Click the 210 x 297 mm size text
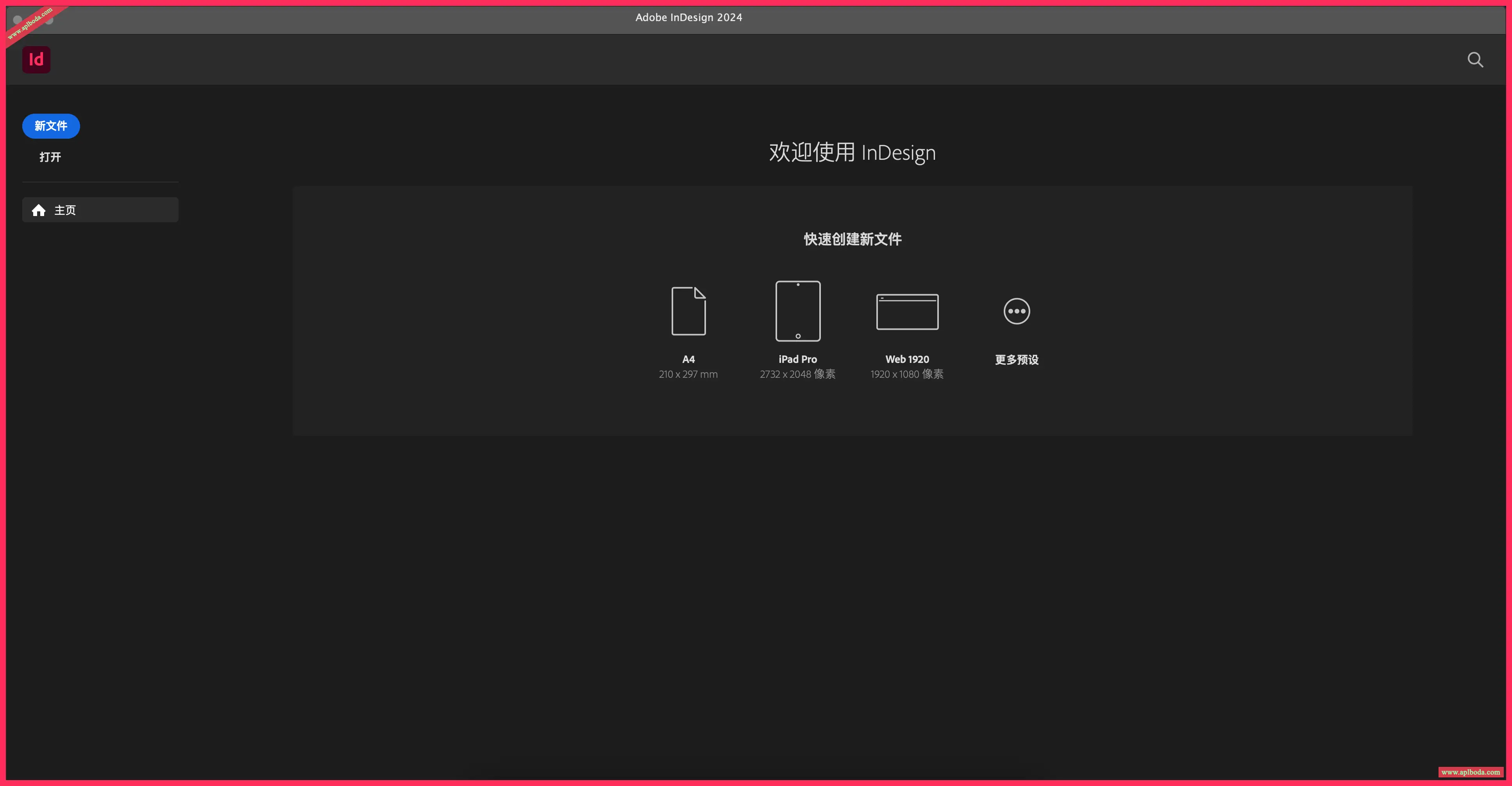This screenshot has height=786, width=1512. [x=688, y=374]
